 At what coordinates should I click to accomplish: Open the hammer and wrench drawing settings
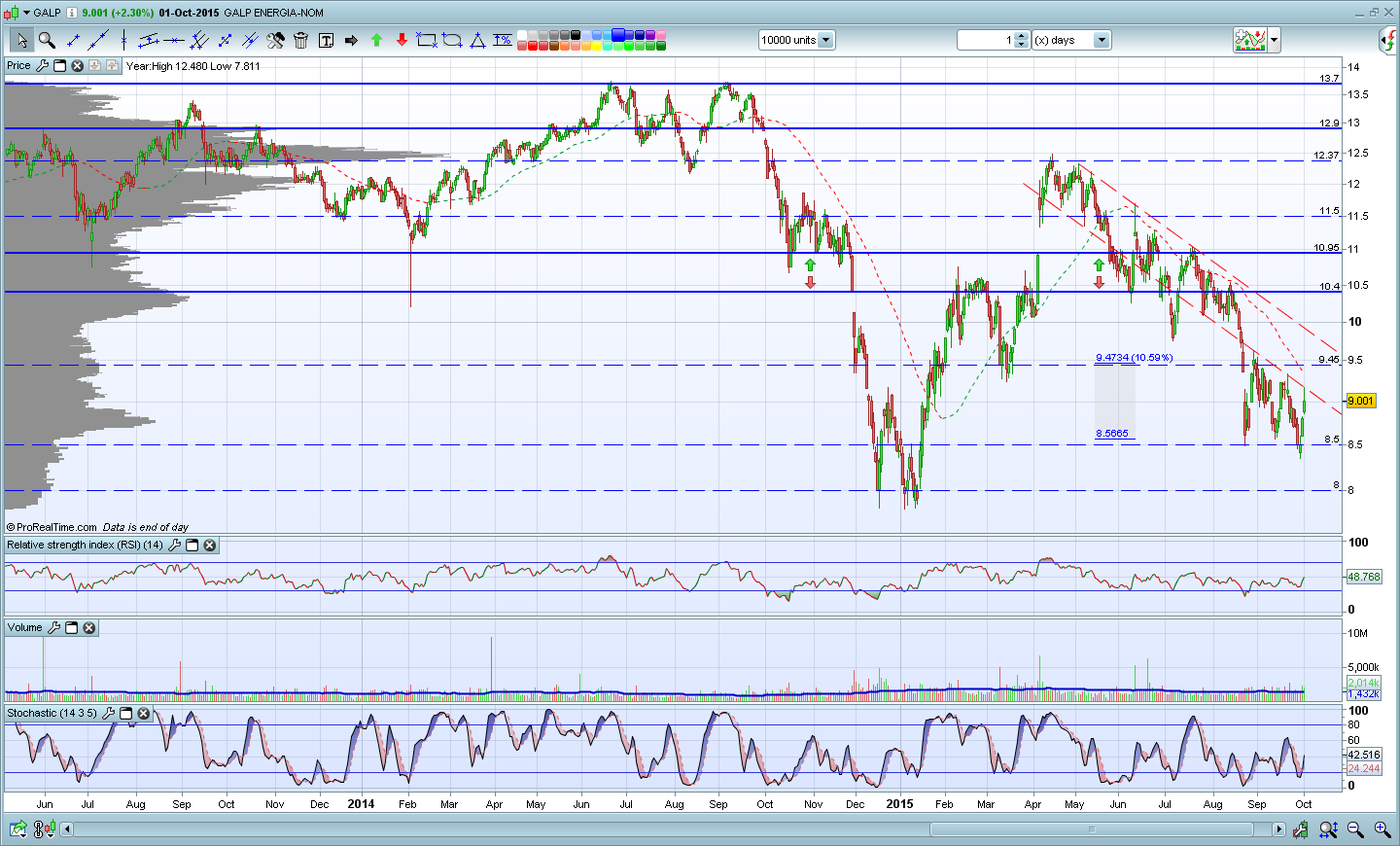[x=275, y=40]
